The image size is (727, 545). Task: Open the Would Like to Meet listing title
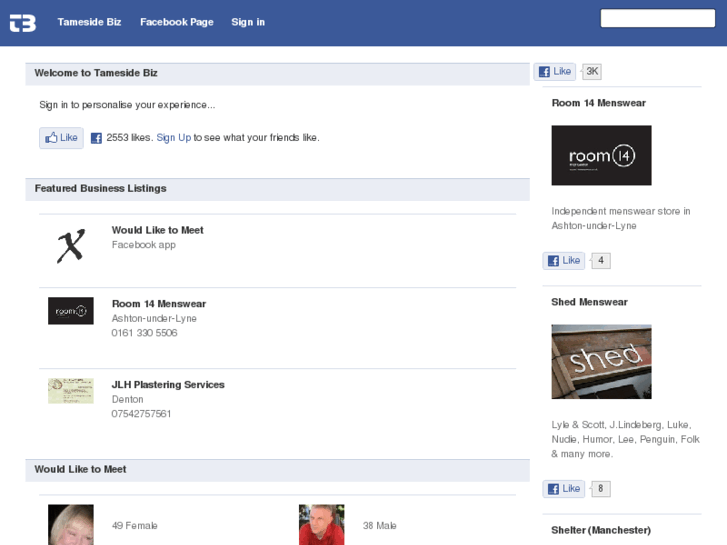[158, 230]
